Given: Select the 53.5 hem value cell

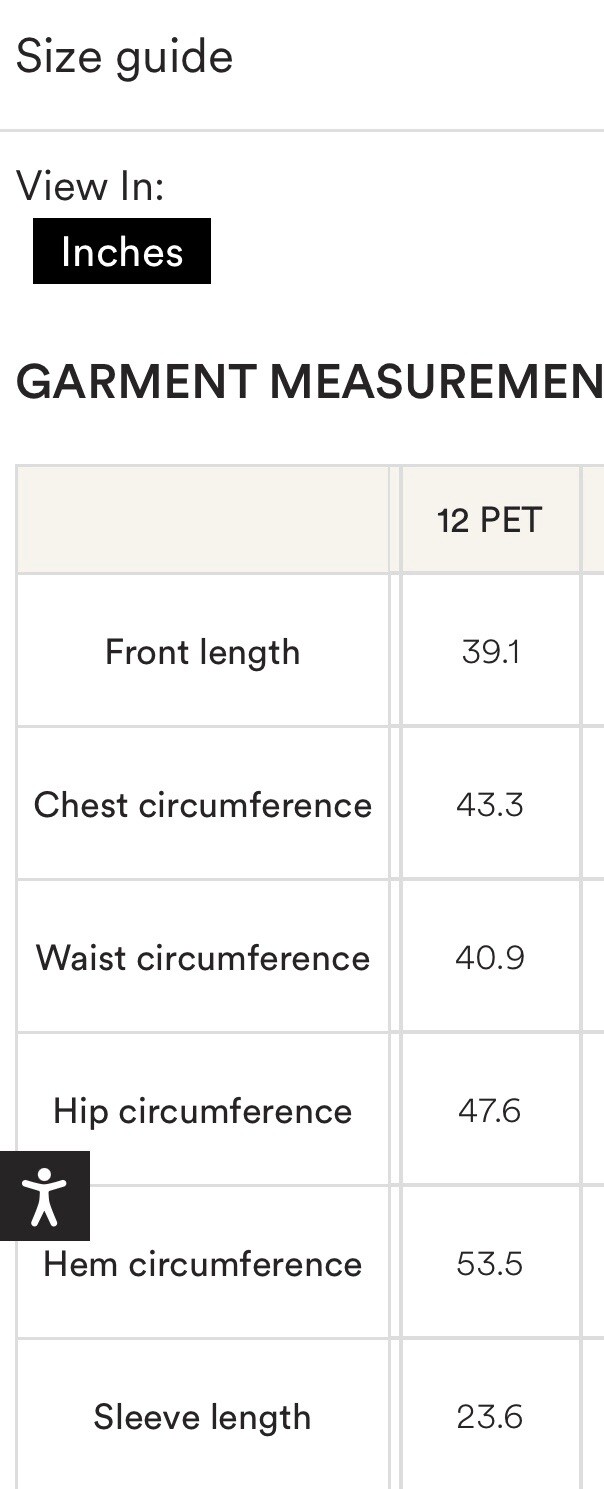Looking at the screenshot, I should 490,1264.
